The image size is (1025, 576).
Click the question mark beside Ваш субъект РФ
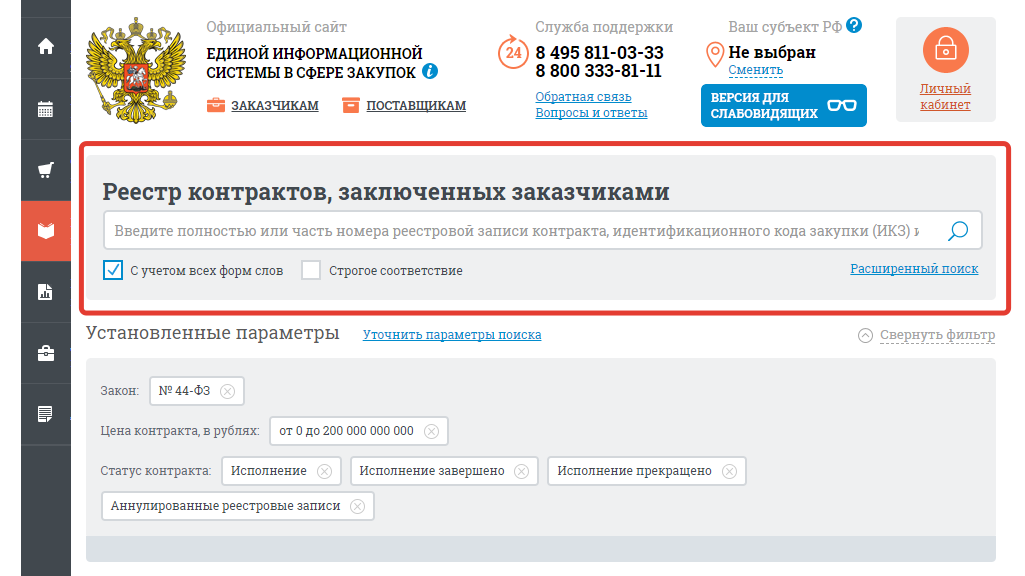(853, 26)
